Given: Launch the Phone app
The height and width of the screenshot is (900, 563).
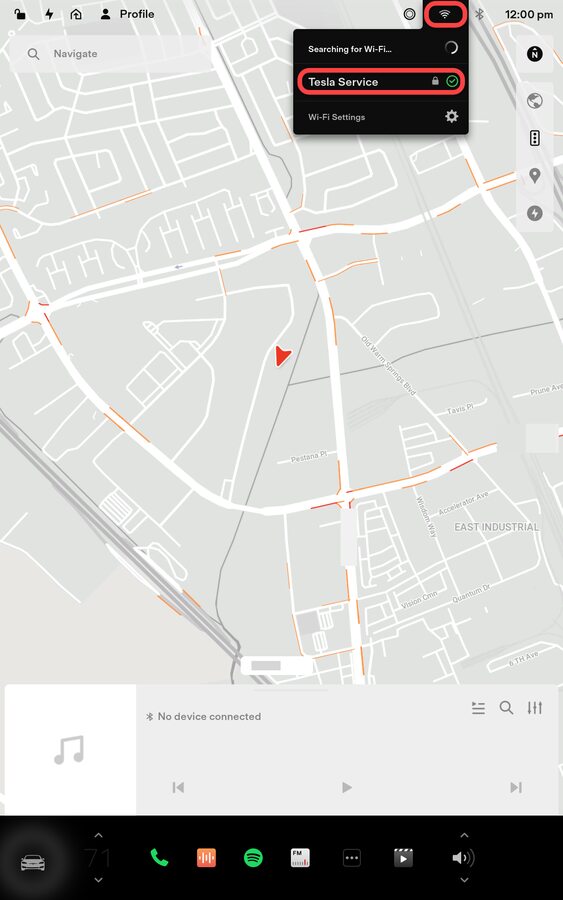Looking at the screenshot, I should click(x=159, y=858).
